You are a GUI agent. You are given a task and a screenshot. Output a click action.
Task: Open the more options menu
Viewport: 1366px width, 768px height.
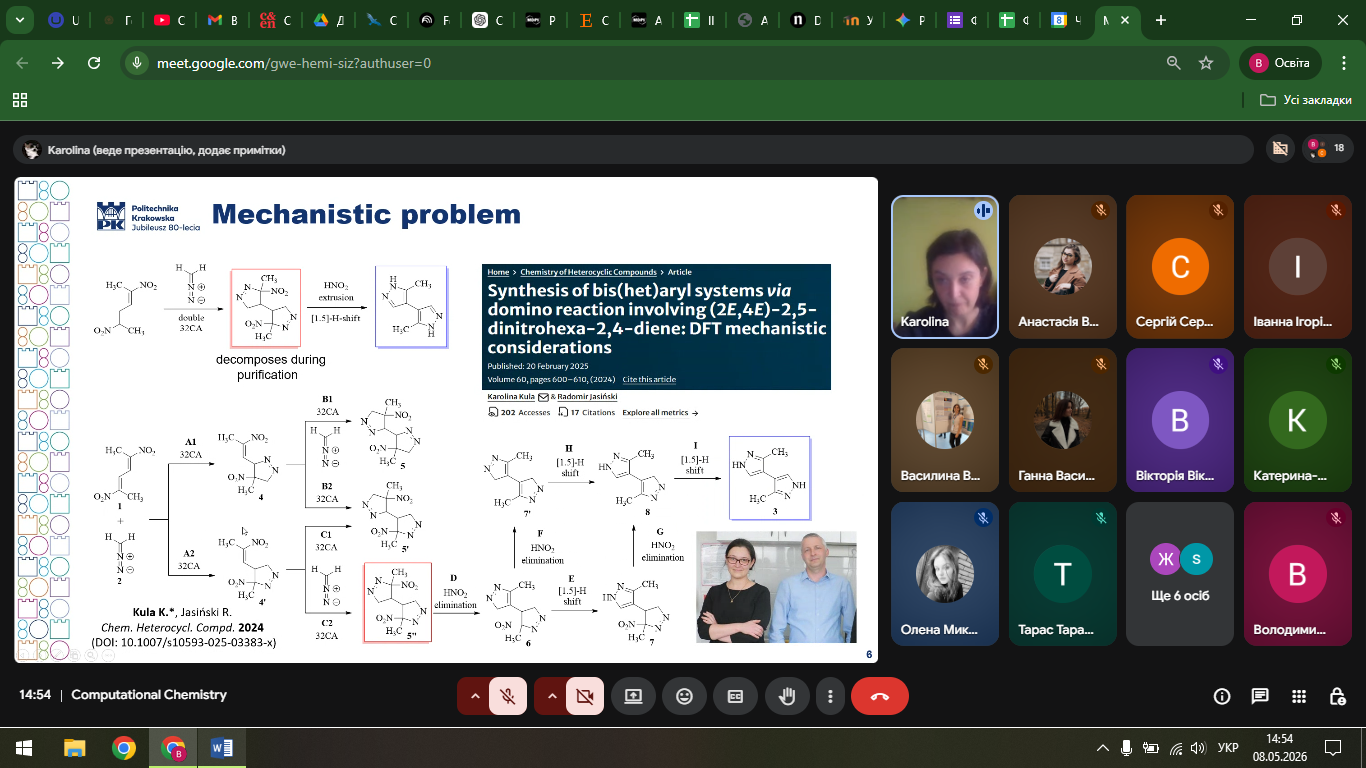829,696
